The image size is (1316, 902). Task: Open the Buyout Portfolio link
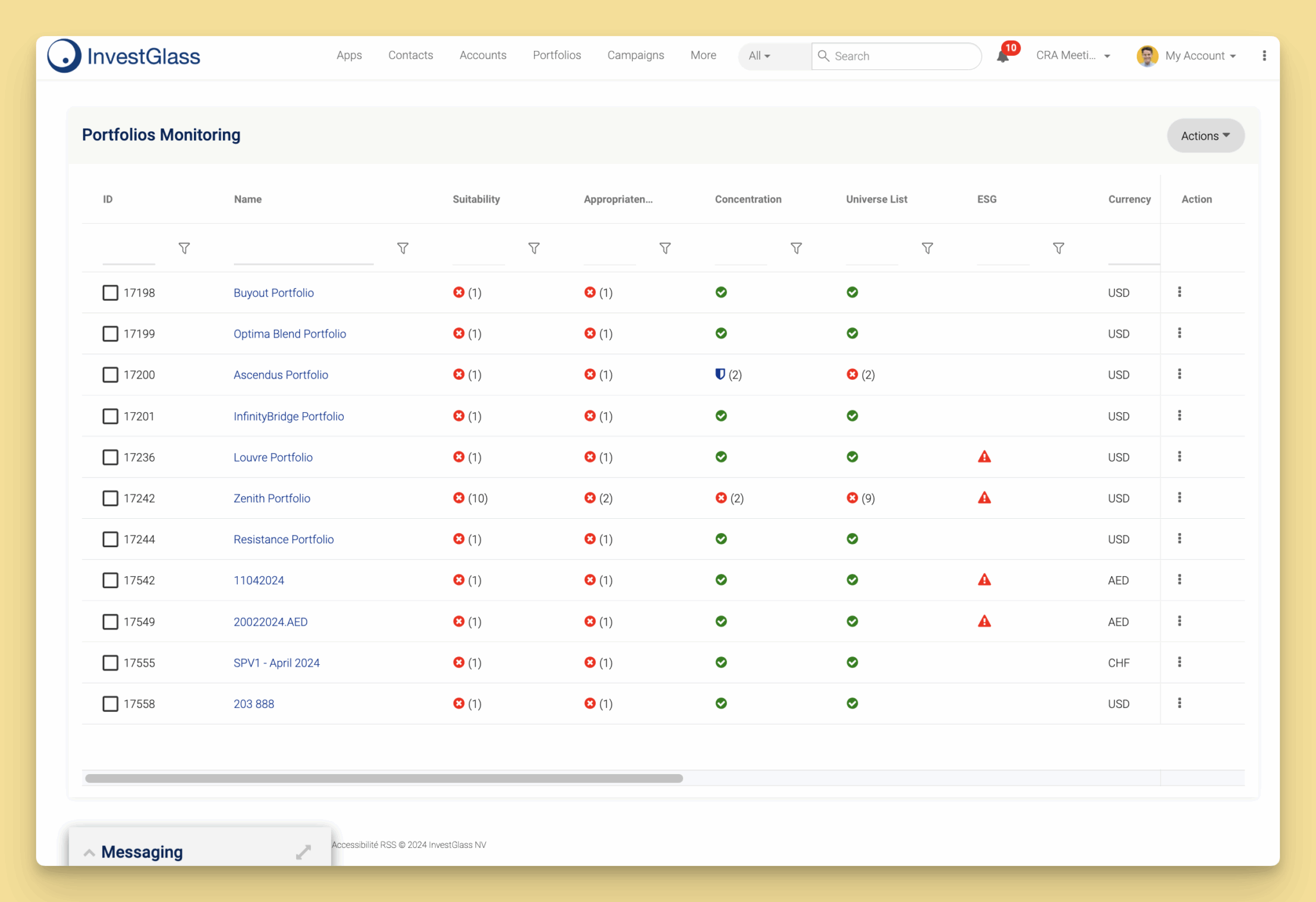pos(274,293)
